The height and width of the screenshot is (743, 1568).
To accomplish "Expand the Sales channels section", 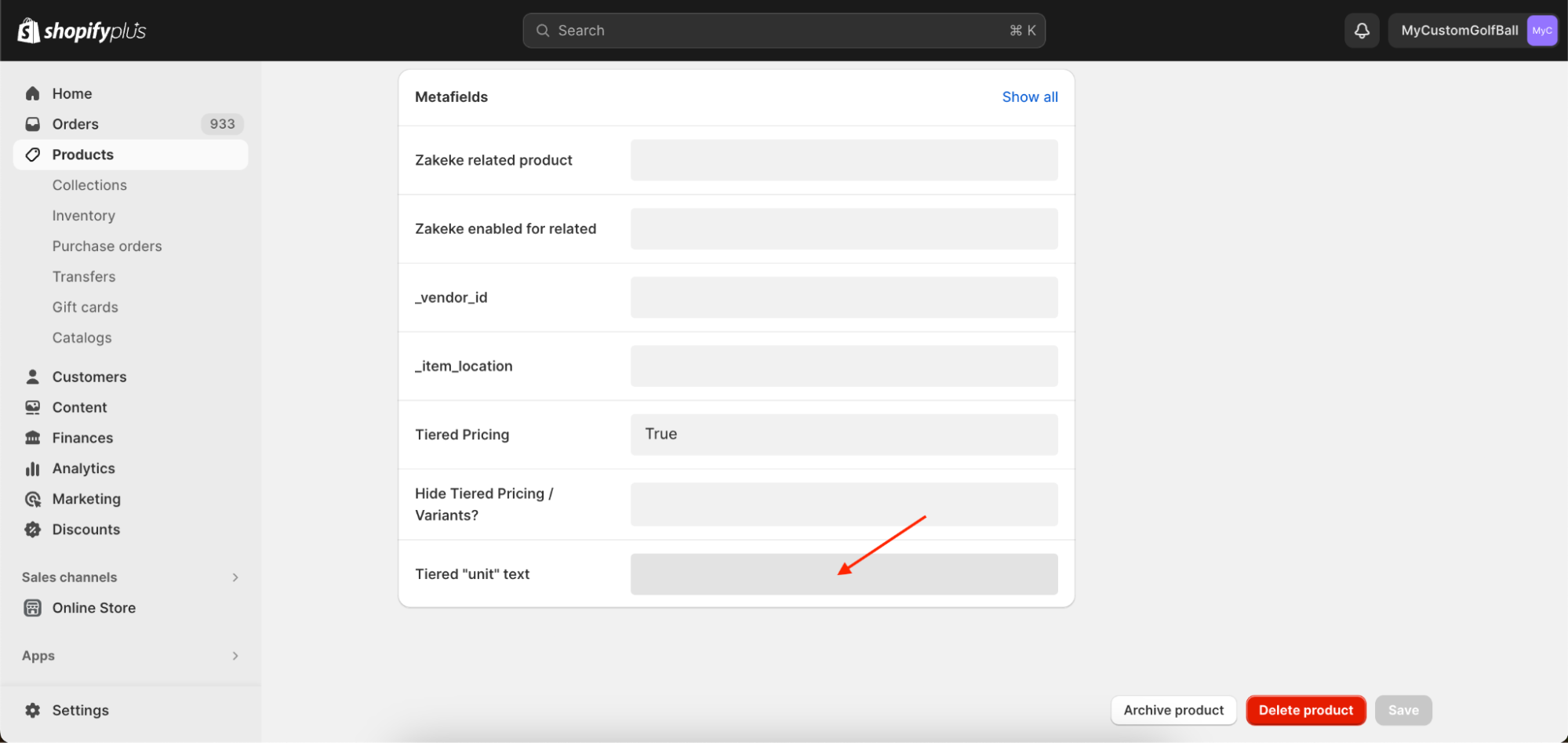I will [235, 577].
